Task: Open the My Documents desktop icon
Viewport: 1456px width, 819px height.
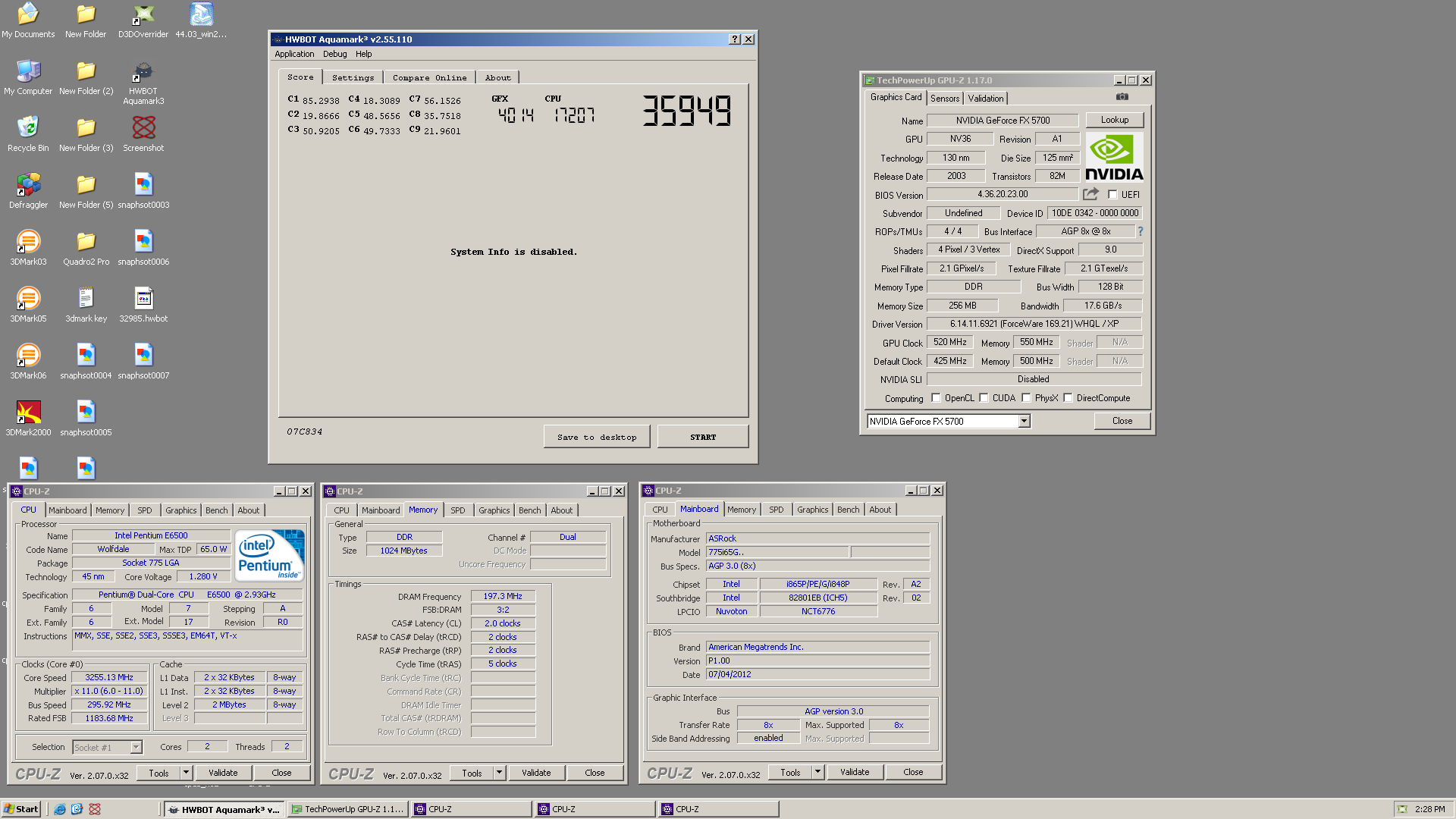Action: pos(28,20)
